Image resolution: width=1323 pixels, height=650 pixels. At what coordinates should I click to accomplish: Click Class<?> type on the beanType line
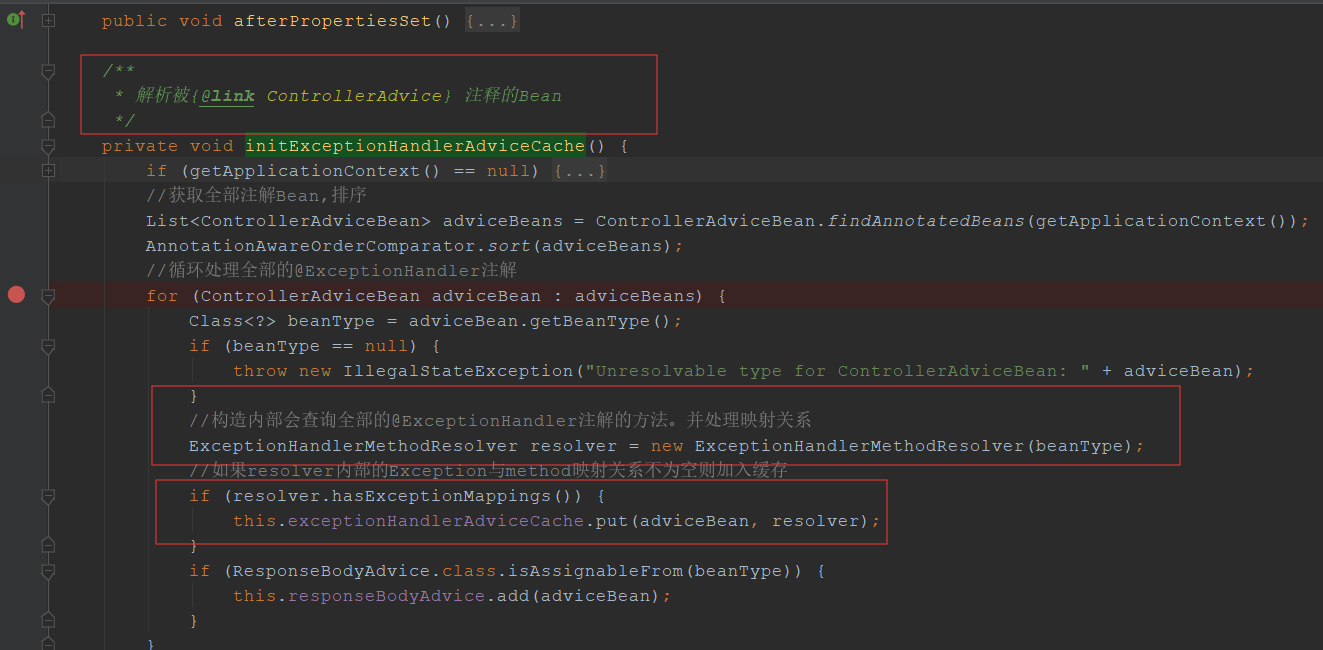click(233, 321)
